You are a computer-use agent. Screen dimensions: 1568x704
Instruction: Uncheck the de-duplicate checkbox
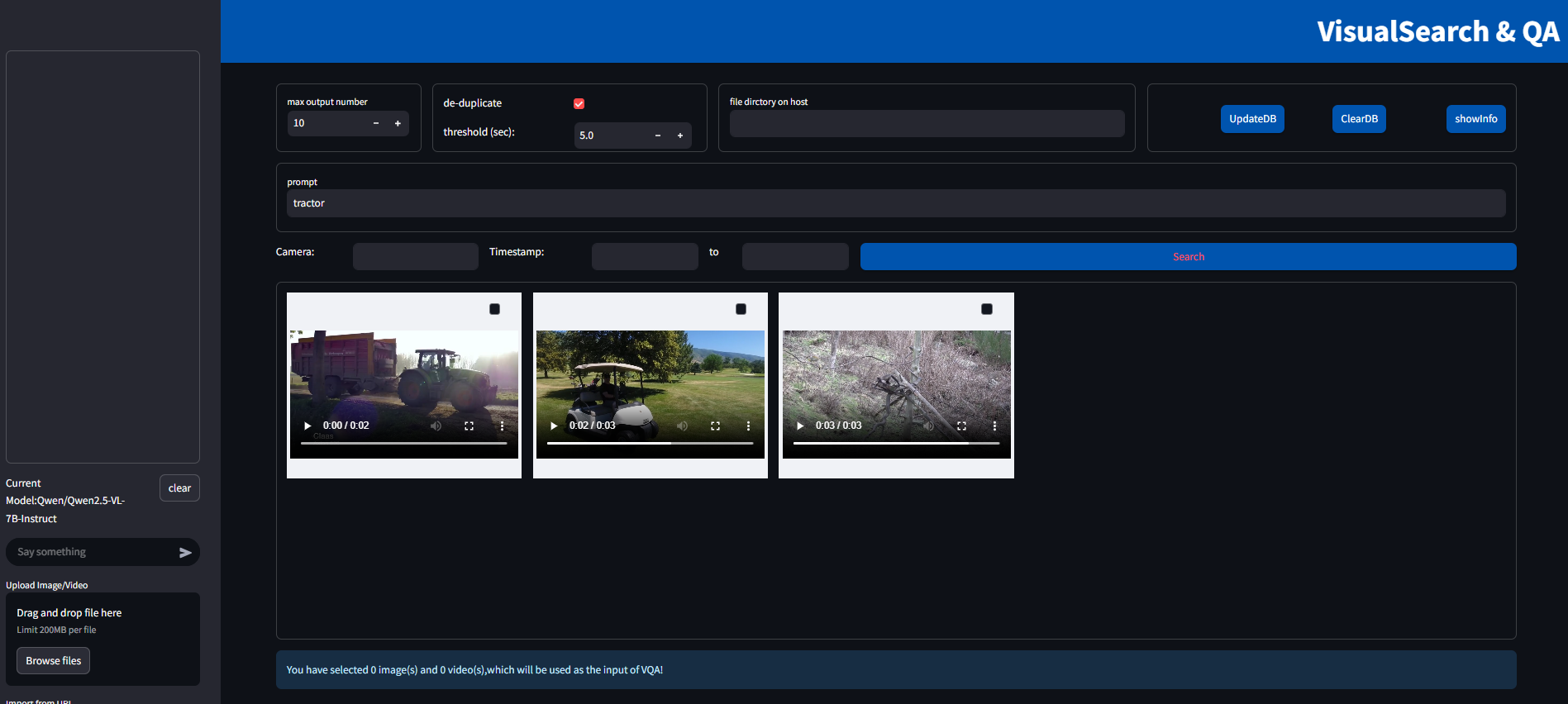pos(579,104)
